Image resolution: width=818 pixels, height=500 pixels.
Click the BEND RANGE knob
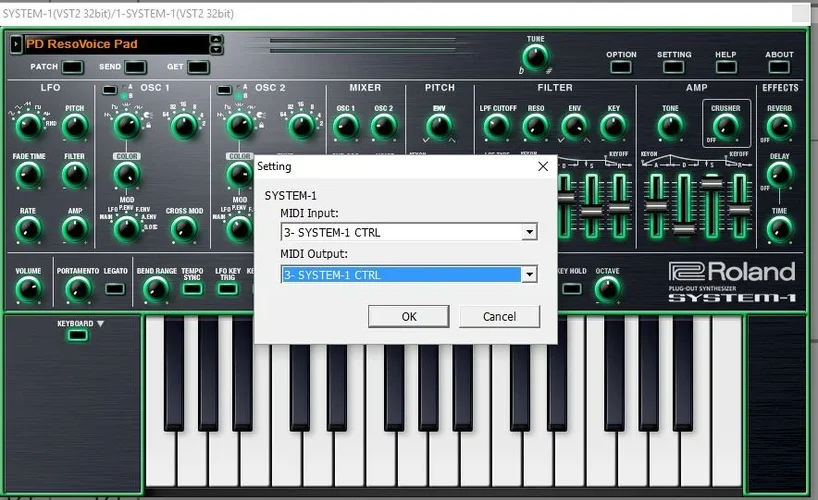pyautogui.click(x=155, y=290)
